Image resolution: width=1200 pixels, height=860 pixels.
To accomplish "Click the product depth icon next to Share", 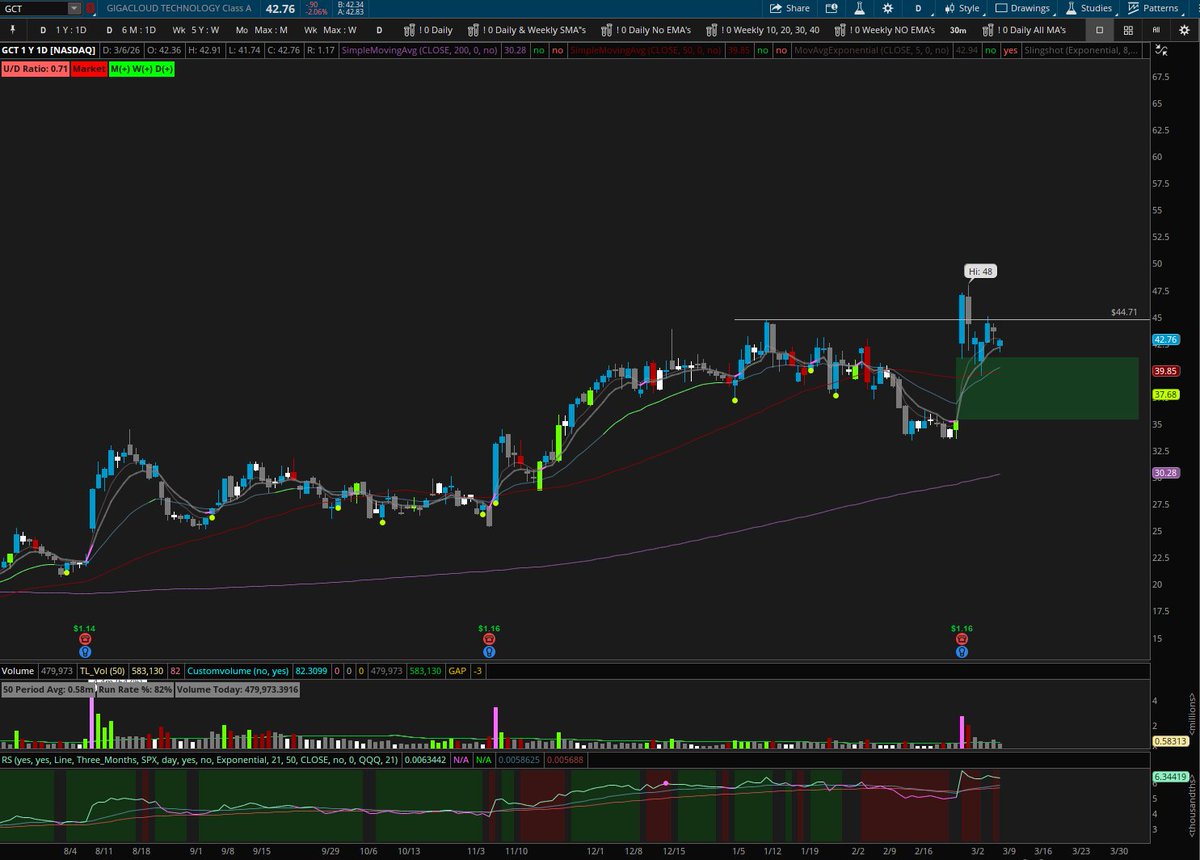I will click(830, 8).
